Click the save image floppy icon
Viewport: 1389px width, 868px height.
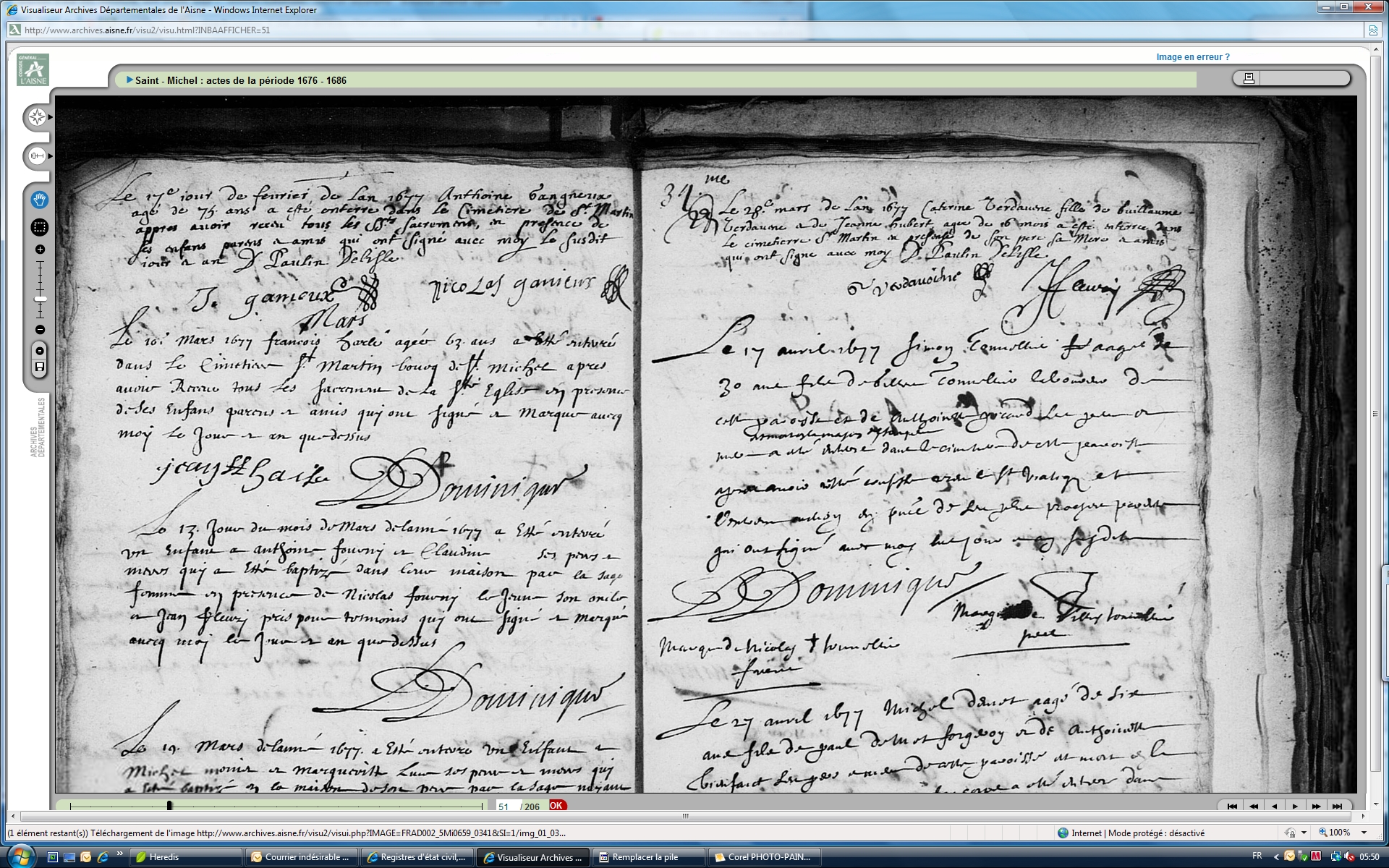click(40, 367)
